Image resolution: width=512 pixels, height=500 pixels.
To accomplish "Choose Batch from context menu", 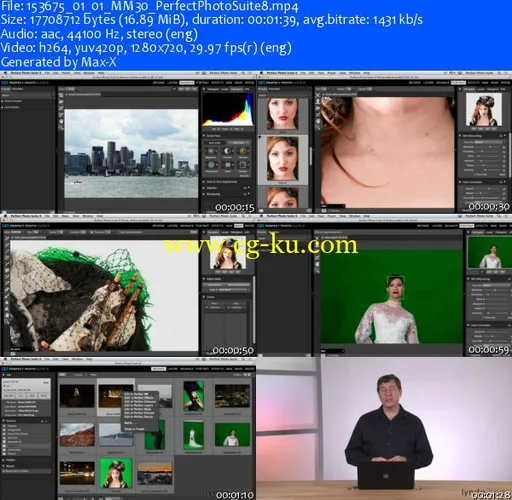I will point(128,423).
